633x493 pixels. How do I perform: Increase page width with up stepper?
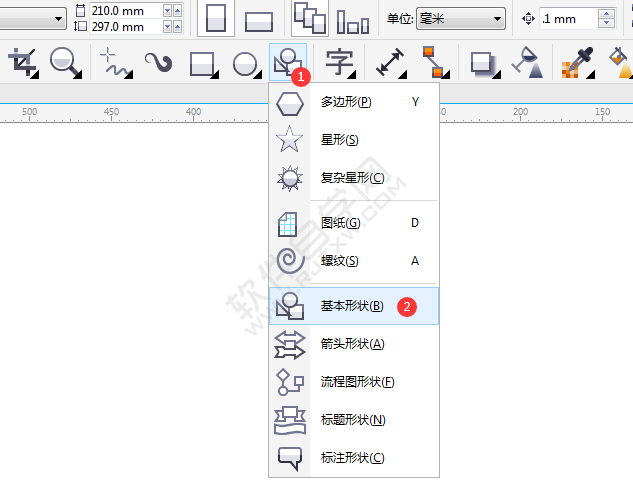point(177,11)
